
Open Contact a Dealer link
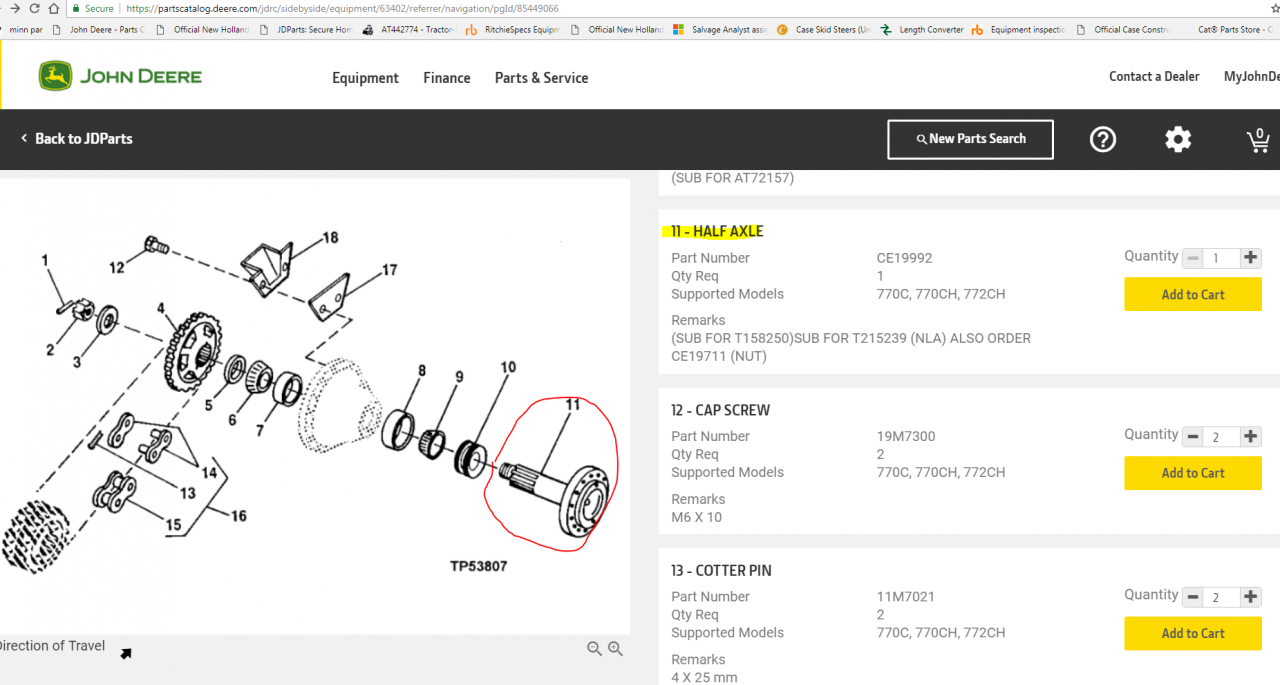[x=1154, y=76]
